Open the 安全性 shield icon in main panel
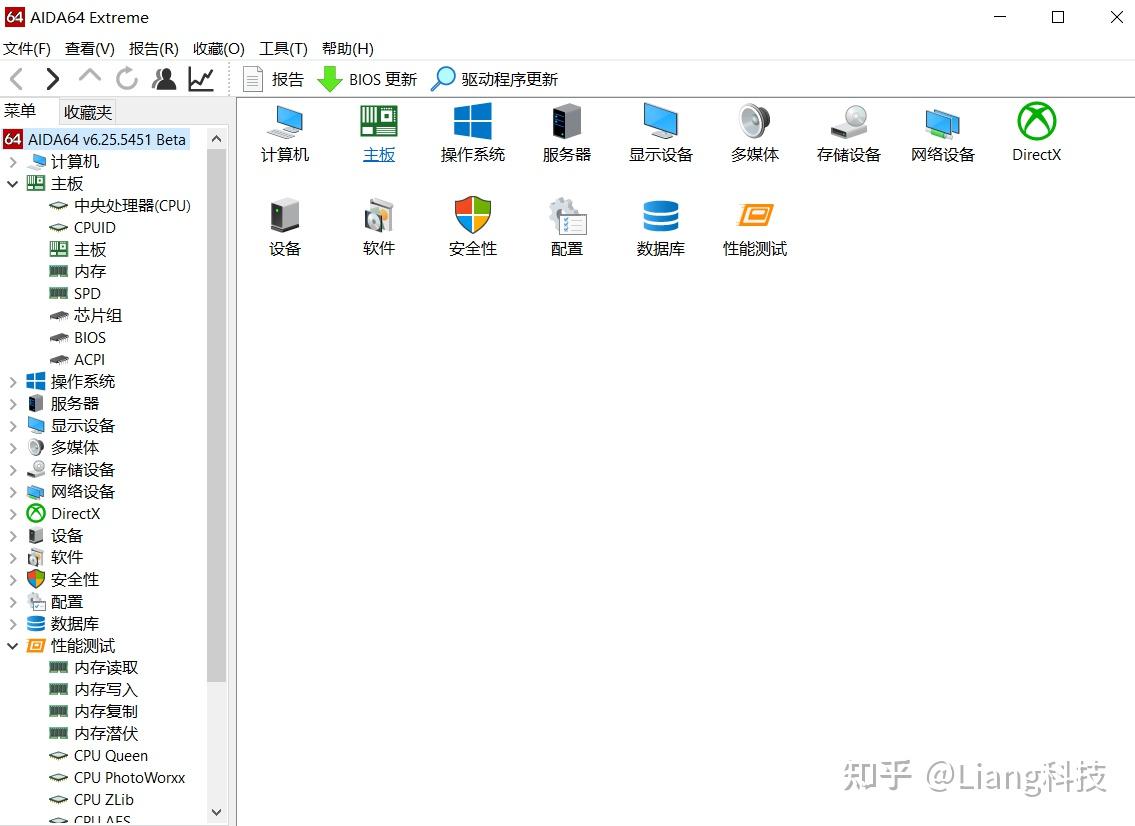This screenshot has width=1135, height=826. pyautogui.click(x=473, y=228)
